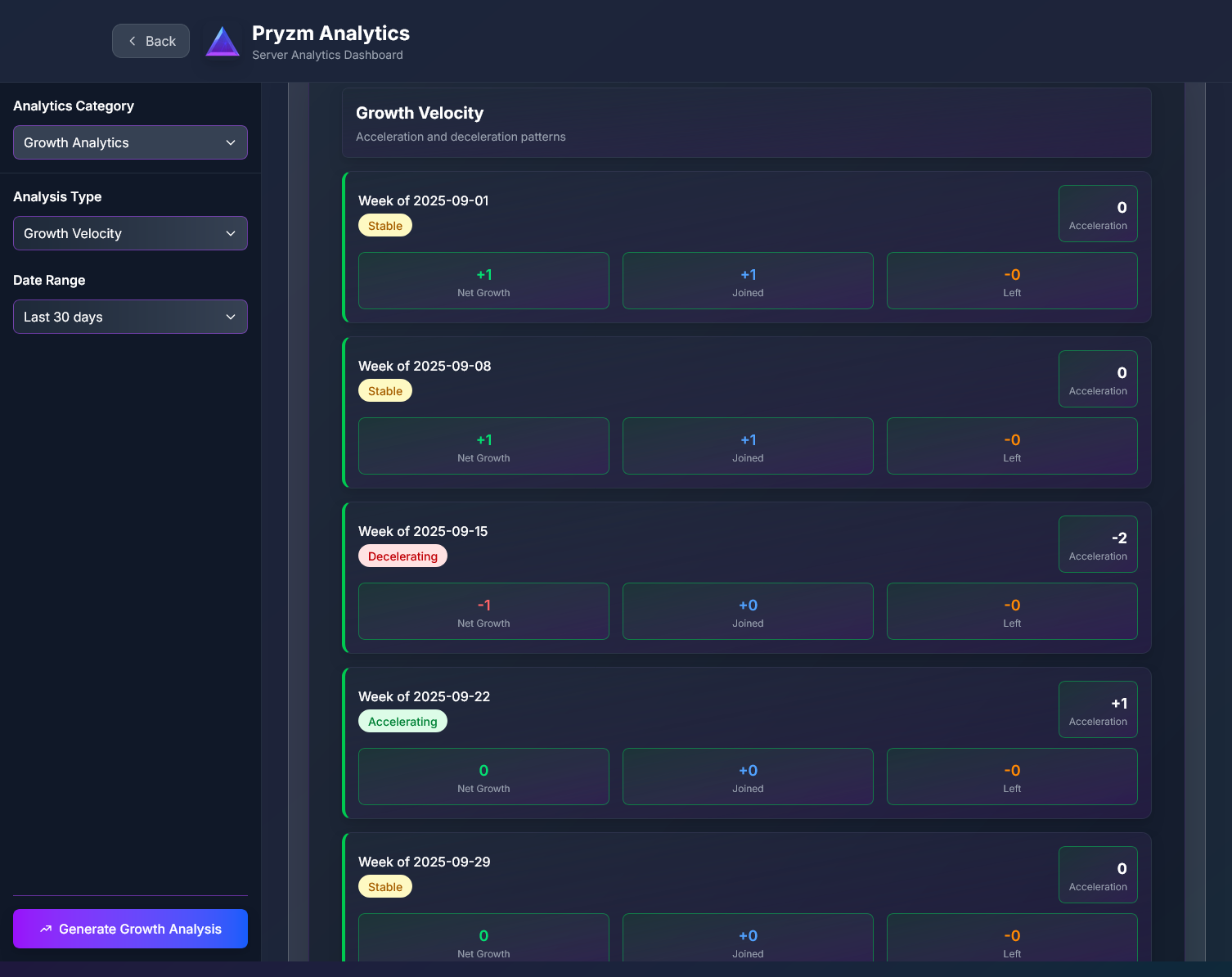The width and height of the screenshot is (1232, 977).
Task: Click the Acceleration box showing -2
Action: (1097, 543)
